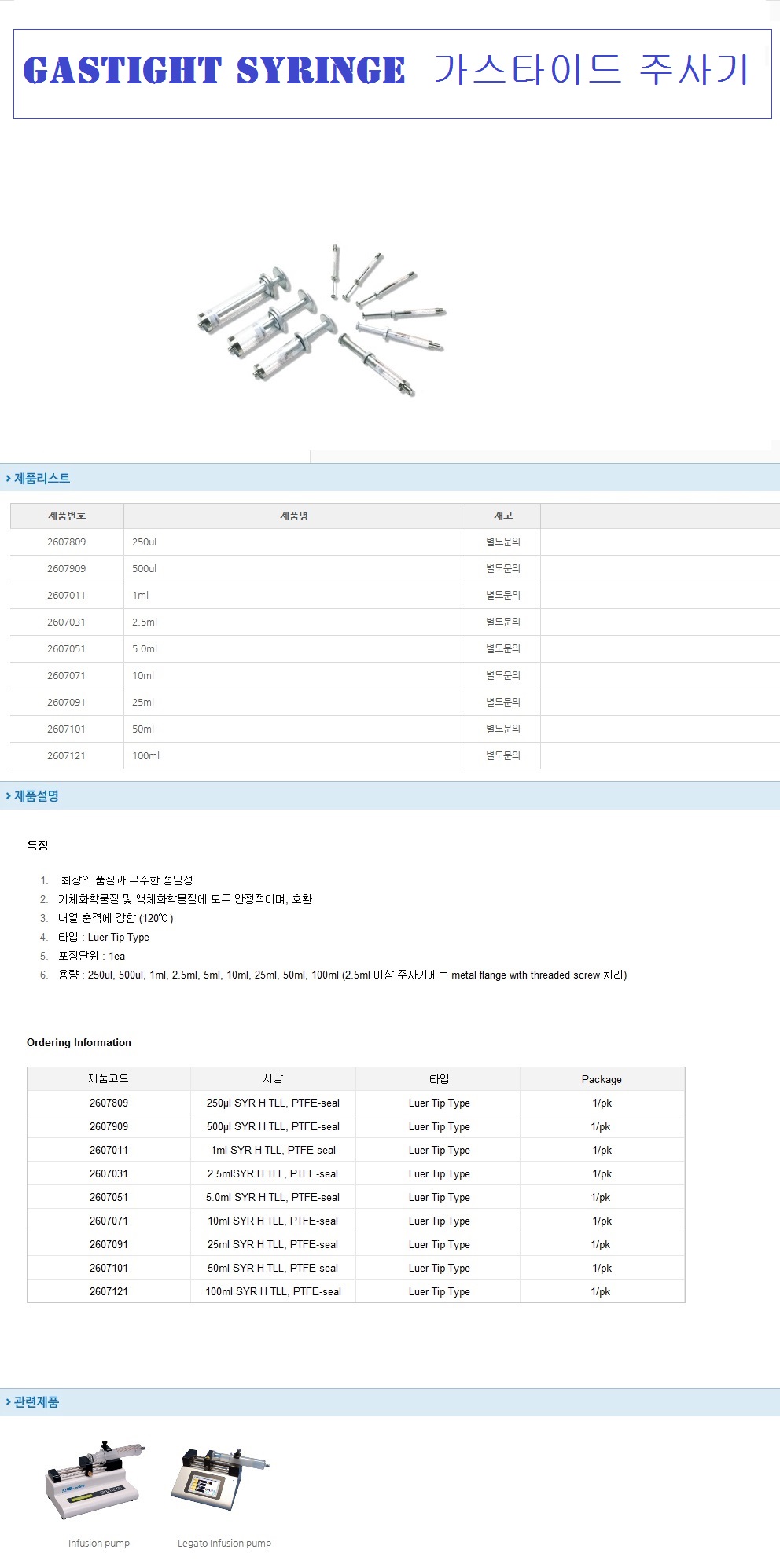Click the 제품명 column header
This screenshot has width=780, height=1568.
294,516
